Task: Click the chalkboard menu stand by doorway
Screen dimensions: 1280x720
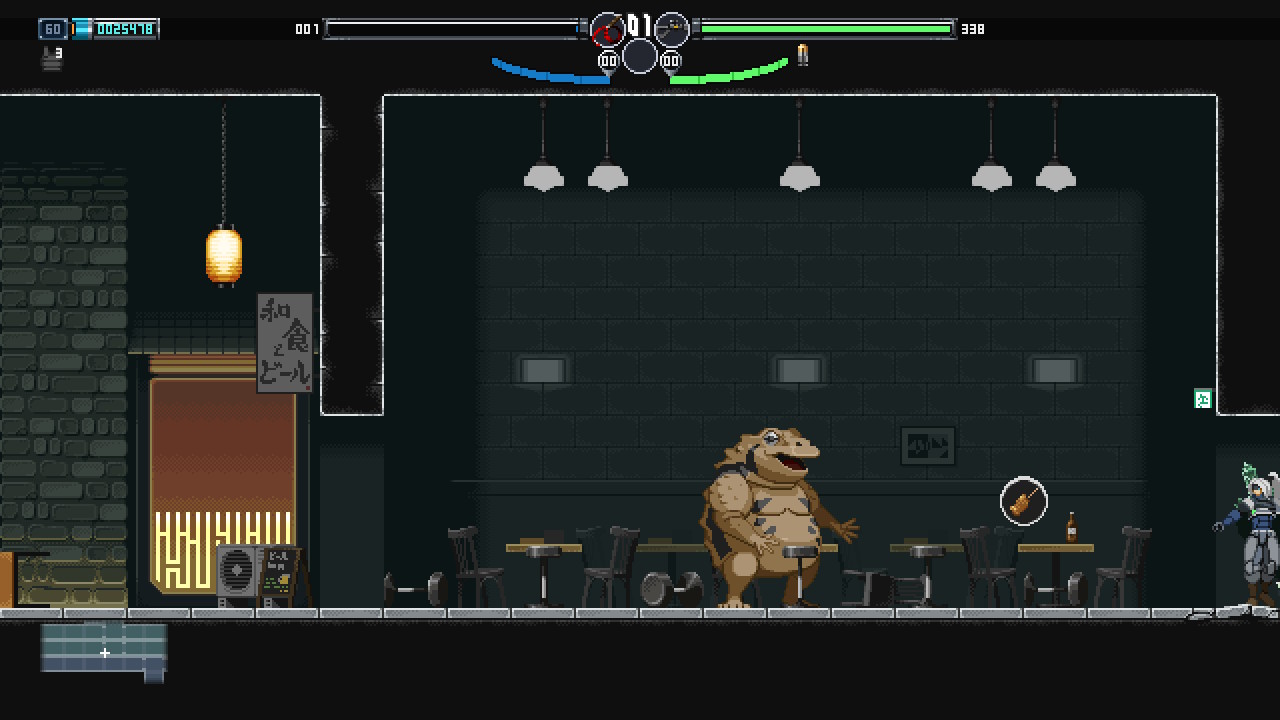Action: pyautogui.click(x=277, y=573)
